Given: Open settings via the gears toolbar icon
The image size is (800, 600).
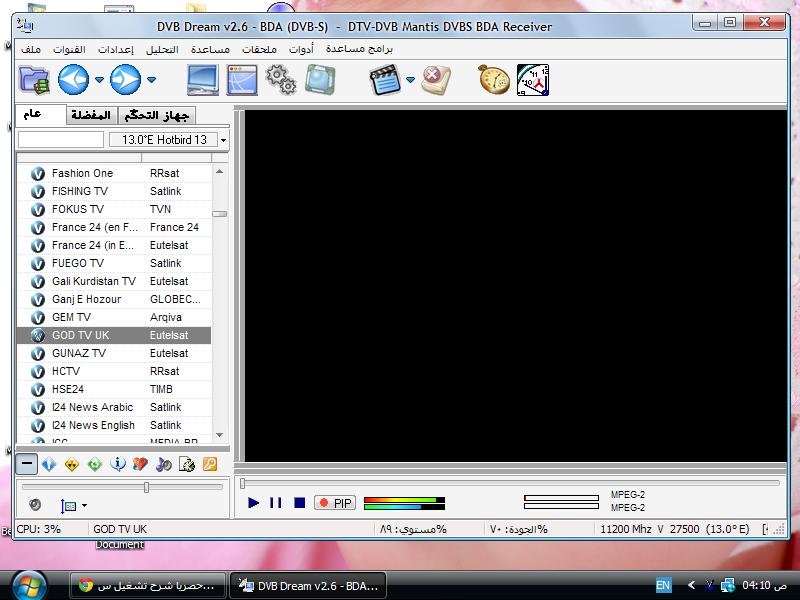Looking at the screenshot, I should point(281,80).
